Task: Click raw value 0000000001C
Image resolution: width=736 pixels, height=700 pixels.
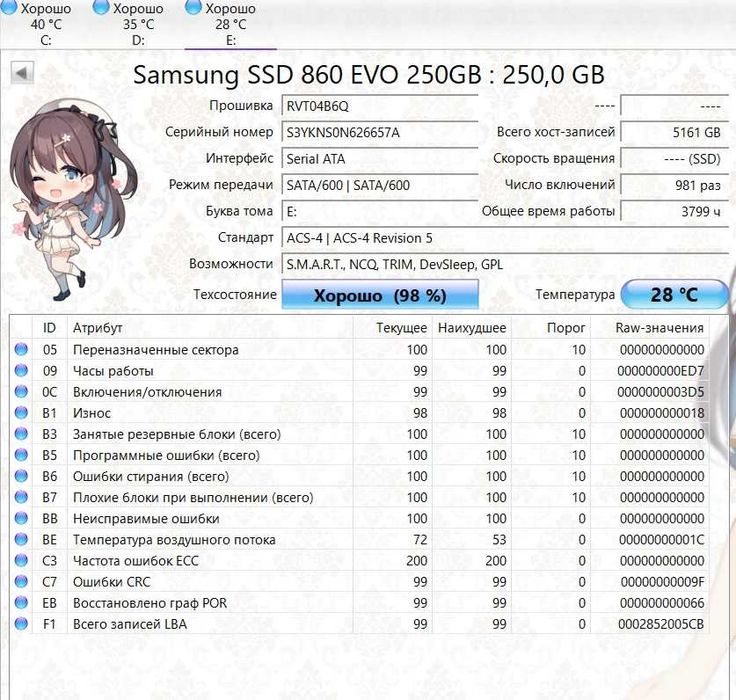Action: (x=661, y=540)
